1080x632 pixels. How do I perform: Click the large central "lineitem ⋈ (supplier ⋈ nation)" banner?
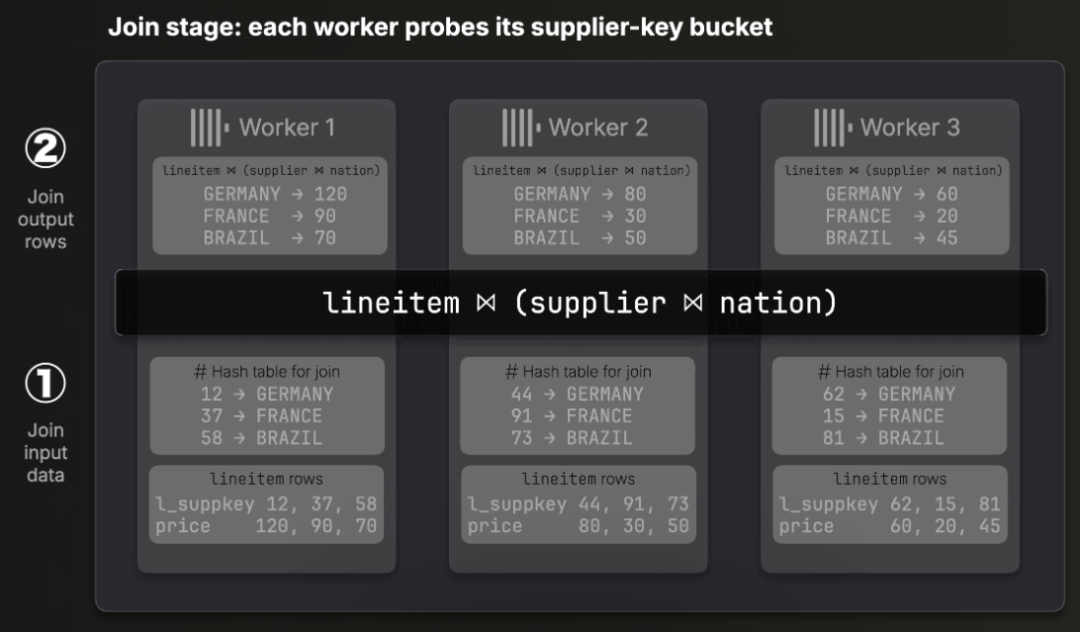pos(581,302)
